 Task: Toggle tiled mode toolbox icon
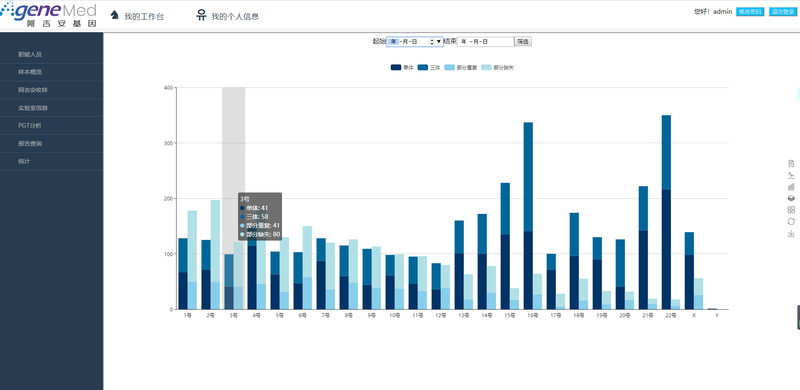tap(791, 210)
